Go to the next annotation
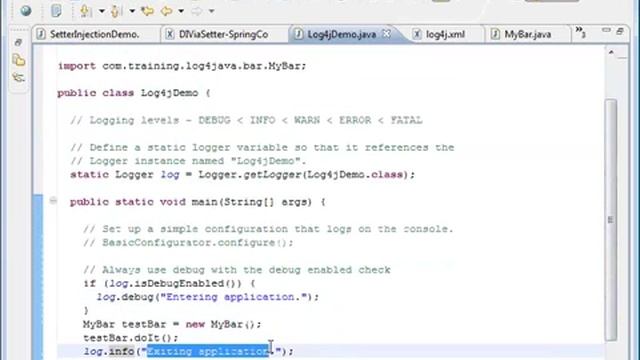The width and height of the screenshot is (640, 360). pos(85,11)
